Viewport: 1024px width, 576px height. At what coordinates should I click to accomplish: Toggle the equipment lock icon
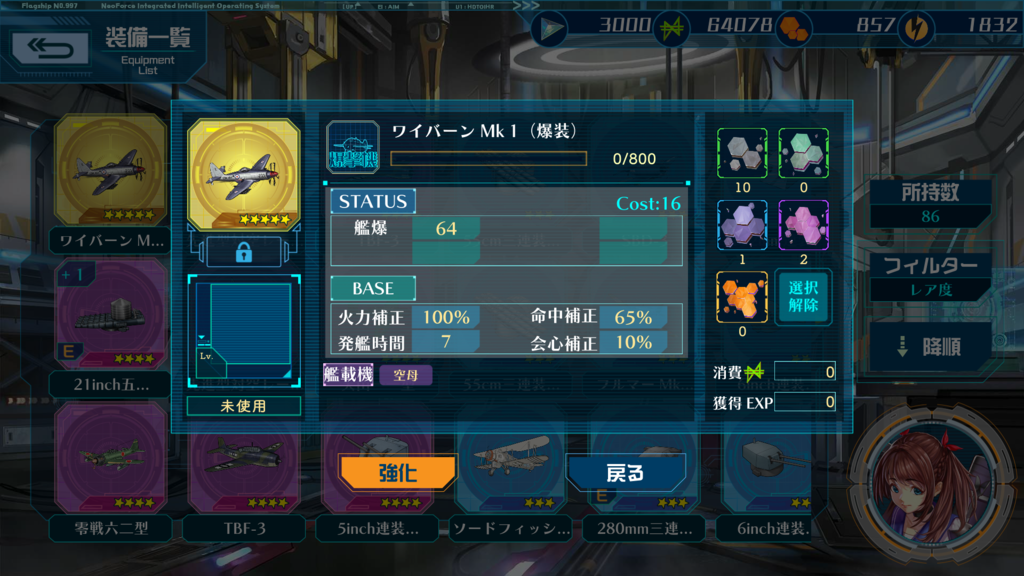244,252
